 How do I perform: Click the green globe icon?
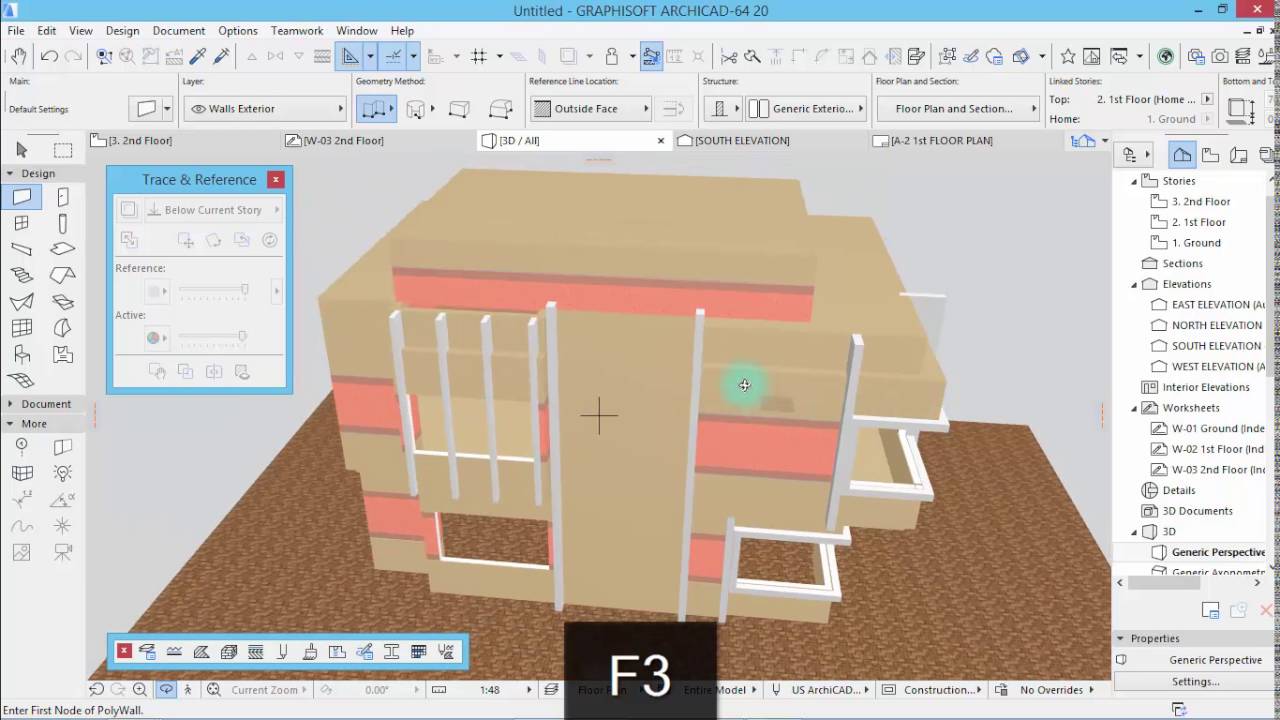coord(1166,56)
